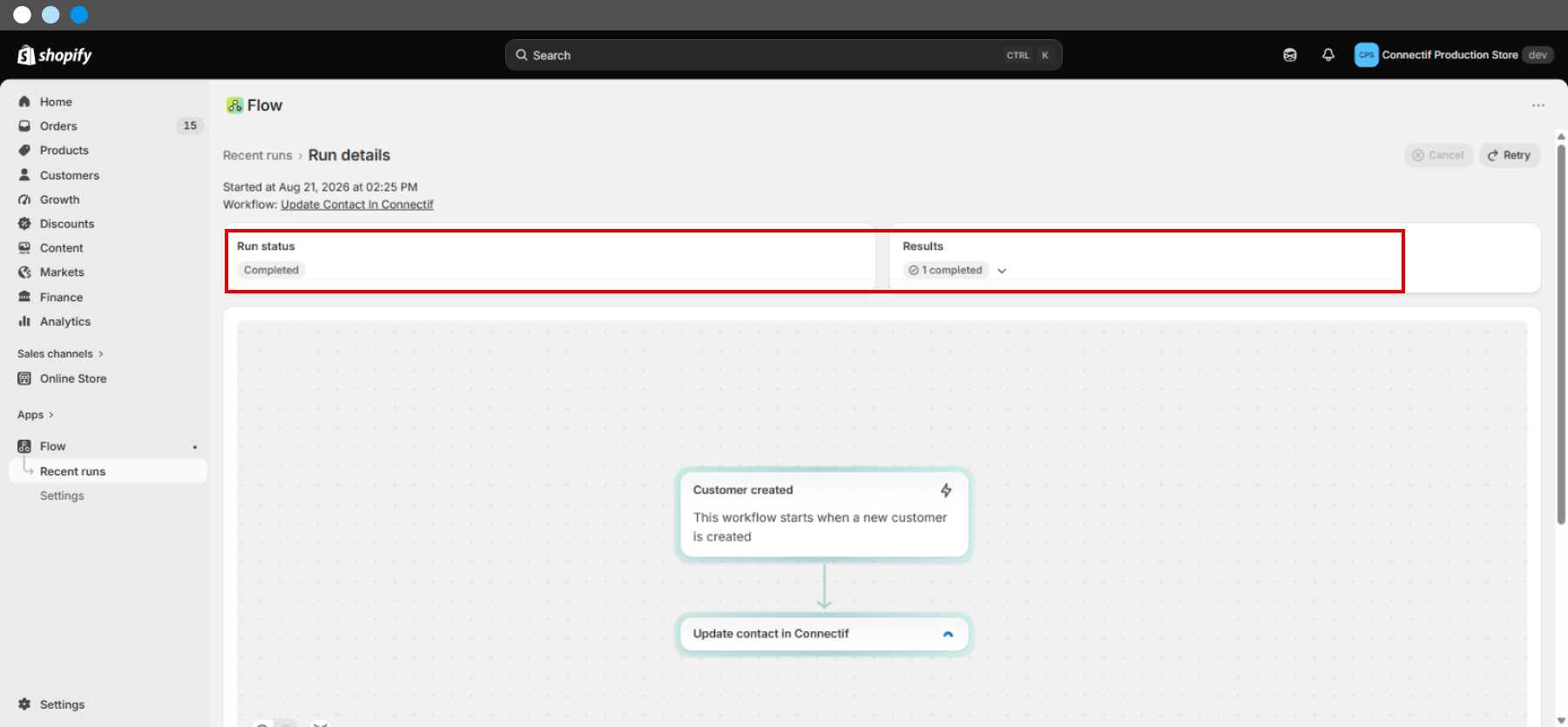Click the scrollbar up arrow

point(1561,137)
